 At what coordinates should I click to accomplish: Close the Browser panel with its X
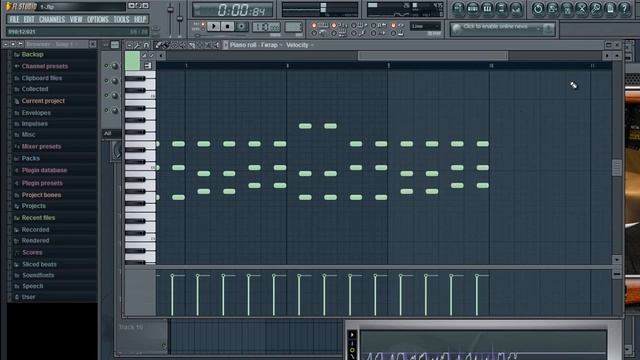93,44
